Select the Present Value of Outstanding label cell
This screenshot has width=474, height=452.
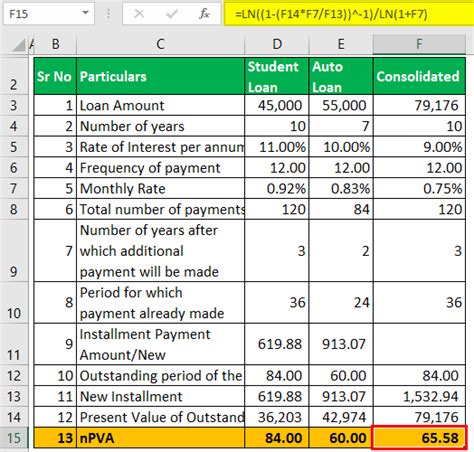[x=160, y=417]
